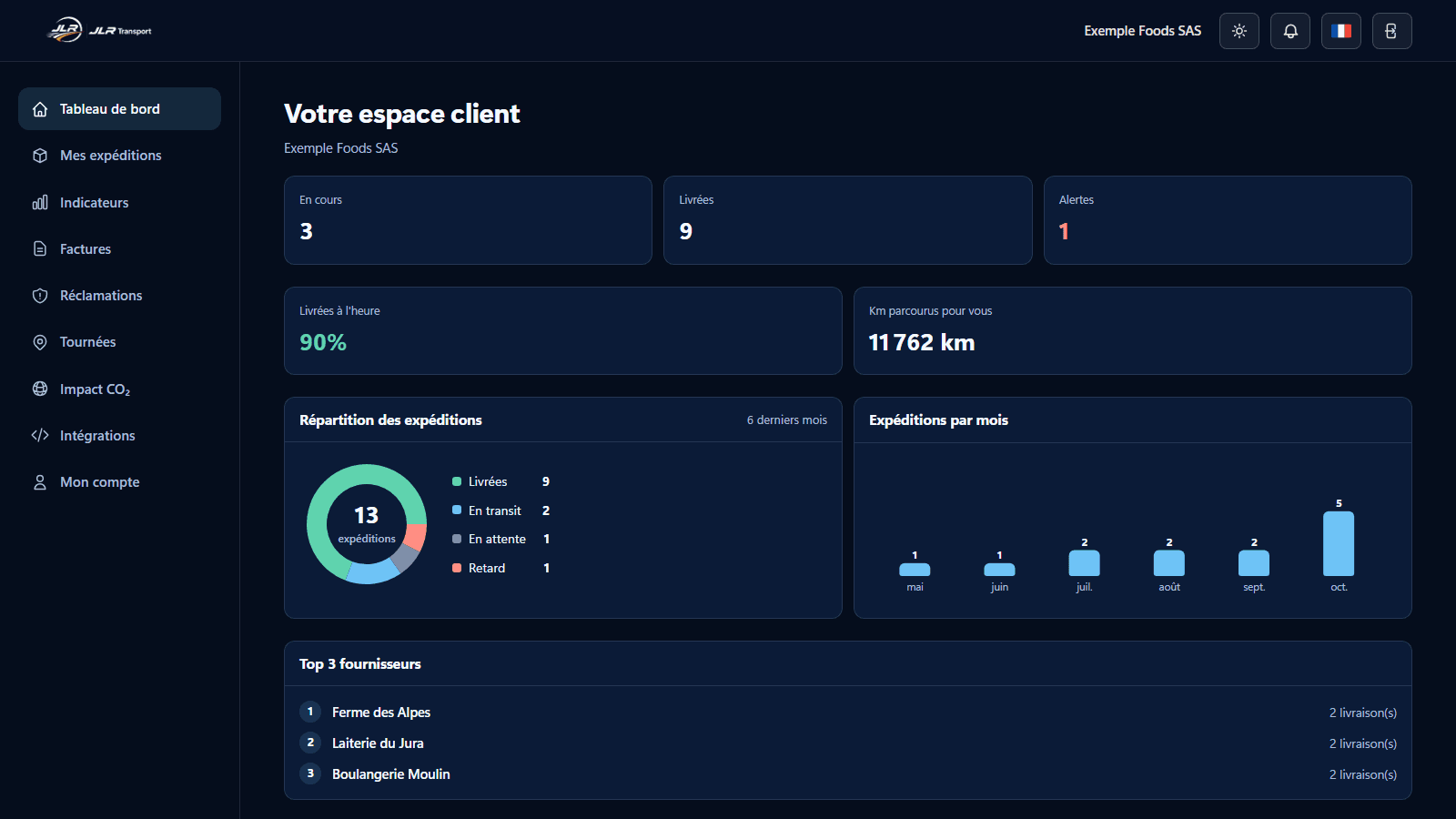1456x819 pixels.
Task: Open the French flag language selector
Action: (1341, 31)
